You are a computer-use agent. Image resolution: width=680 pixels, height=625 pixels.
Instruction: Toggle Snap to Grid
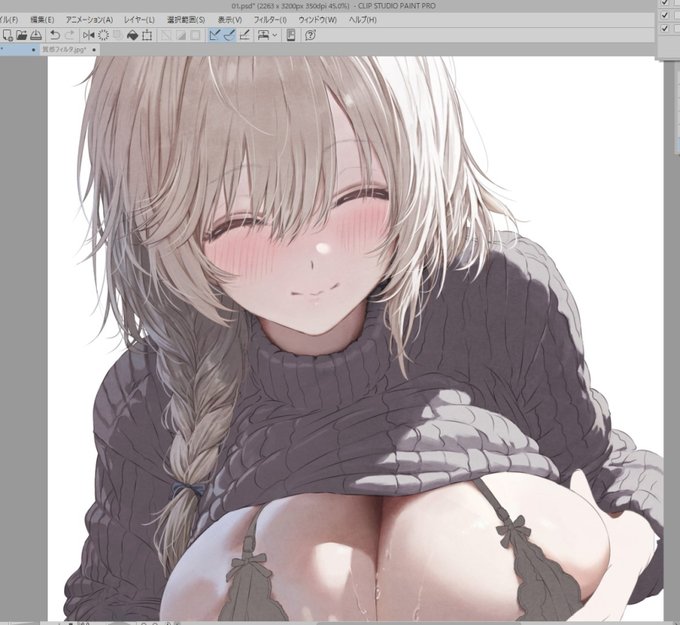tap(245, 35)
